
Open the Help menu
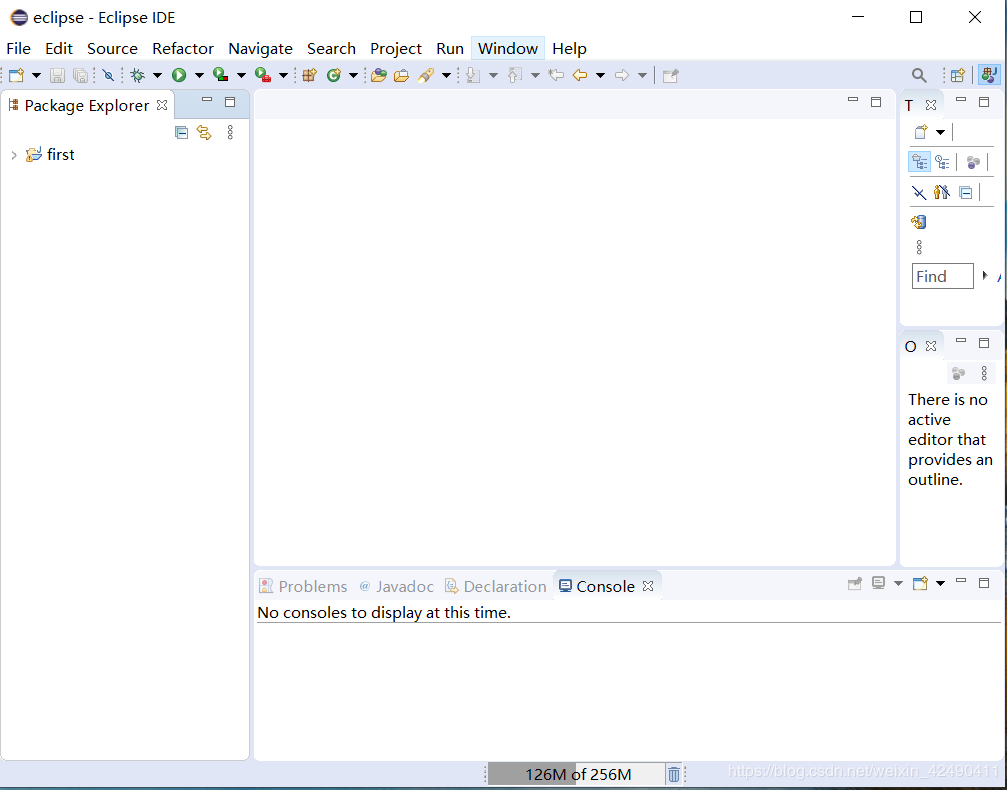pyautogui.click(x=569, y=49)
